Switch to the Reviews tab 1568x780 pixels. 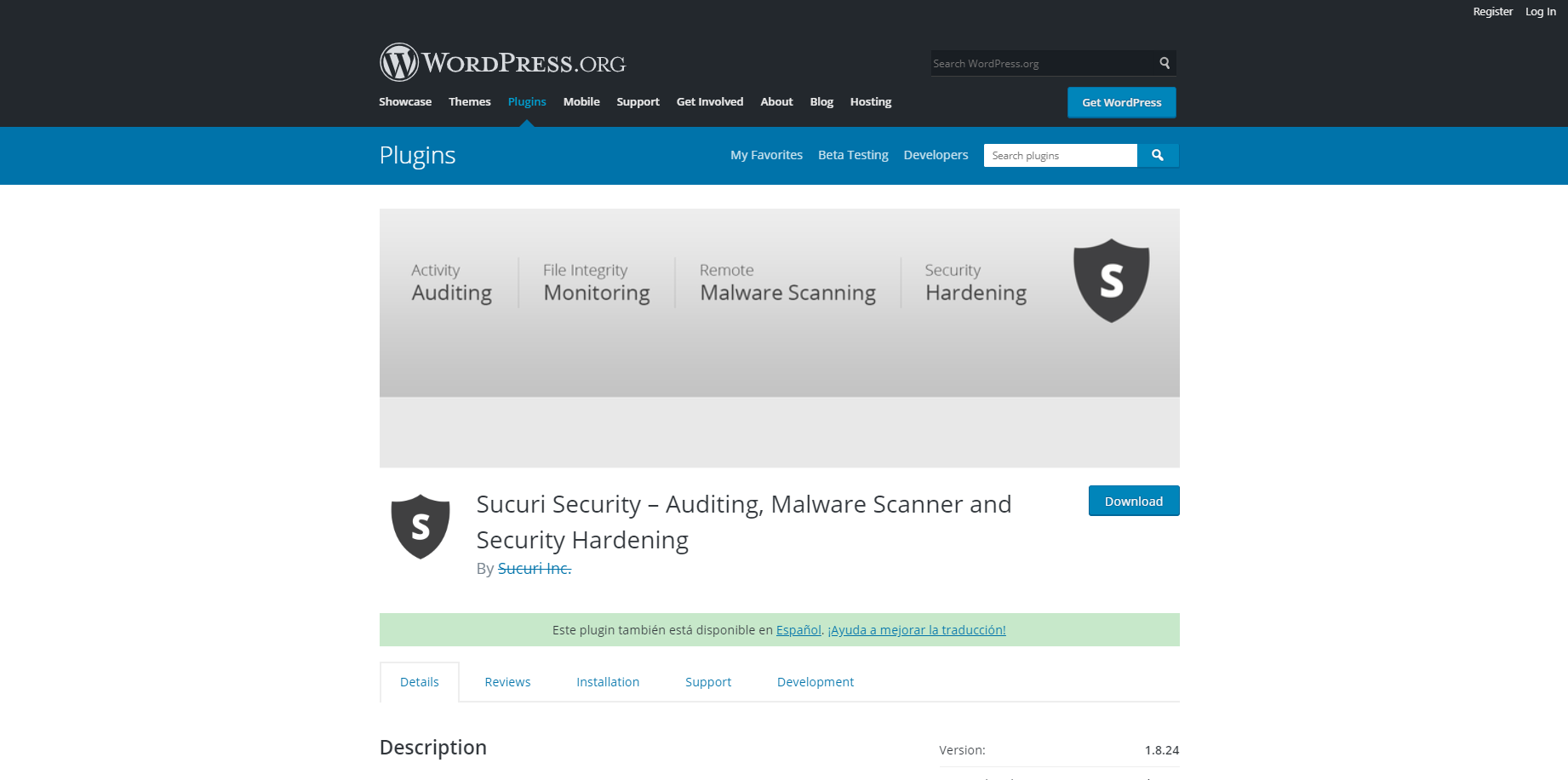click(x=507, y=682)
